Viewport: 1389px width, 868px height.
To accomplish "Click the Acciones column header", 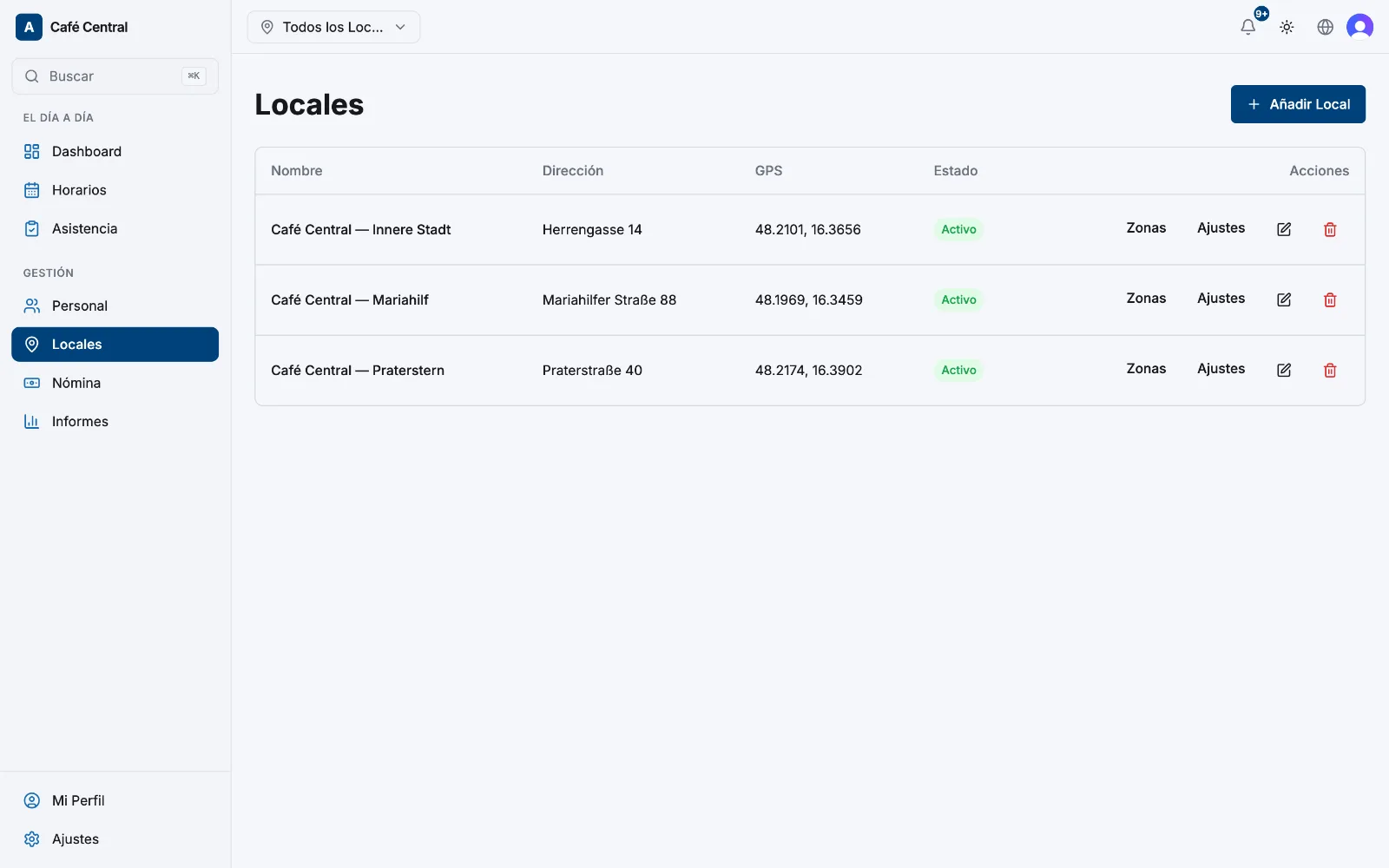I will [x=1319, y=171].
